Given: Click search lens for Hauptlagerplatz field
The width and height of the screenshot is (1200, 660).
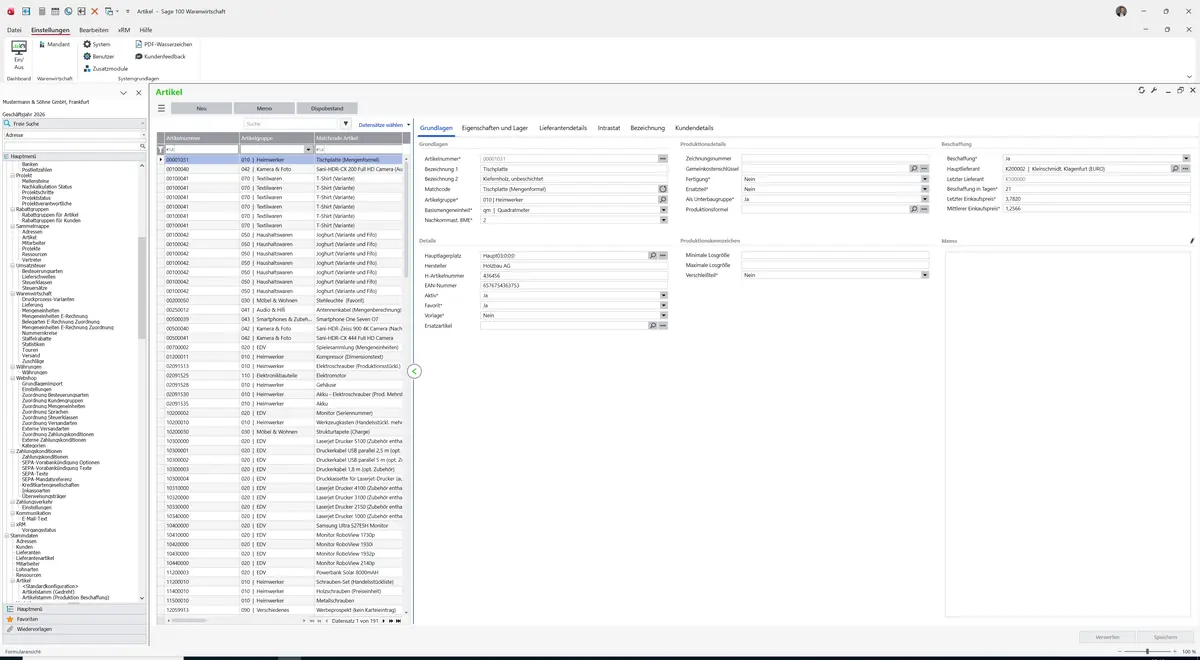Looking at the screenshot, I should [x=652, y=255].
